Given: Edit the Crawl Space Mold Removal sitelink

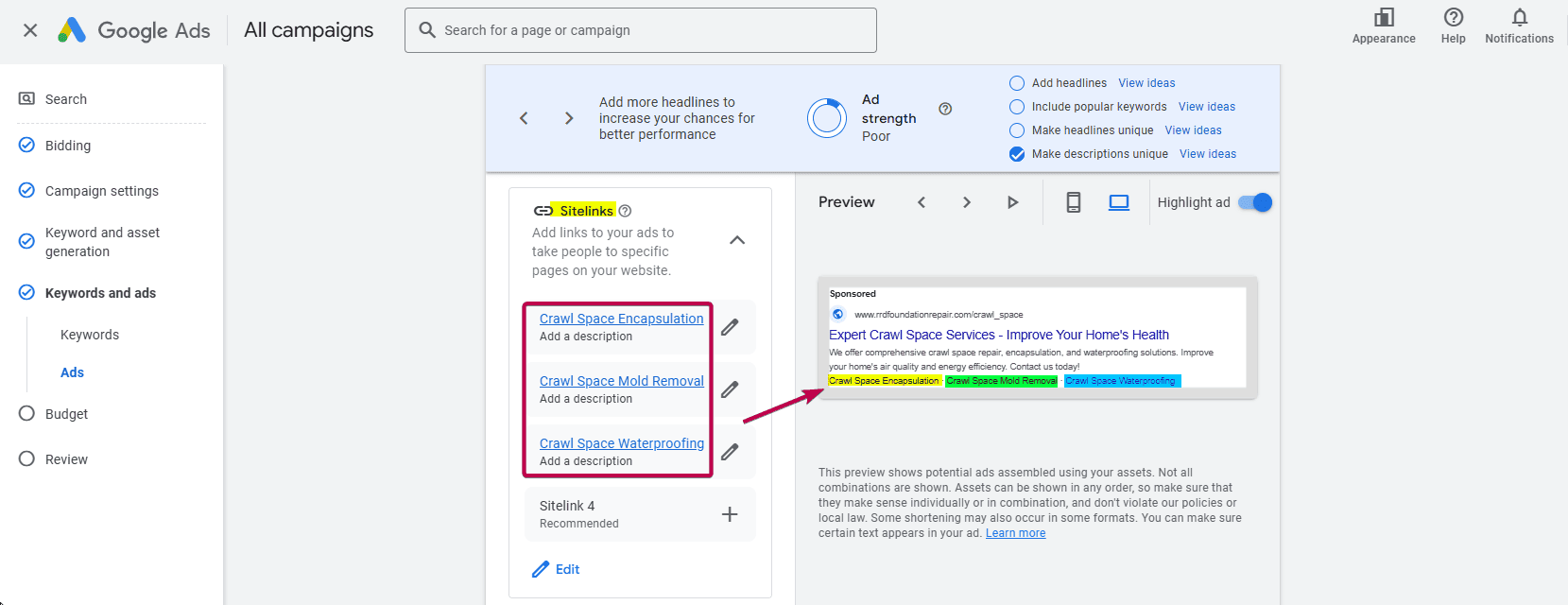Looking at the screenshot, I should 730,389.
